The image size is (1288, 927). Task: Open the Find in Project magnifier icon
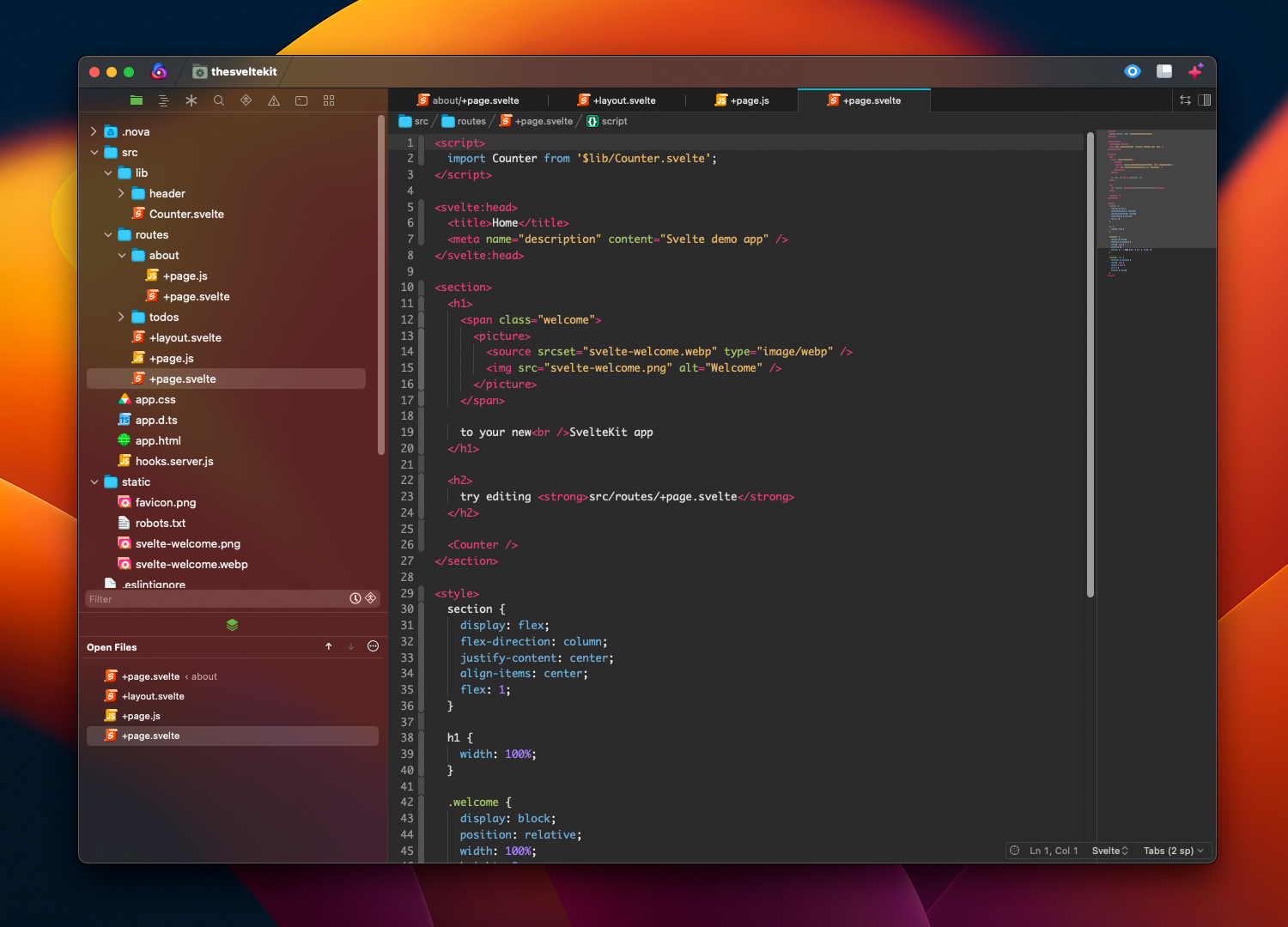click(219, 100)
